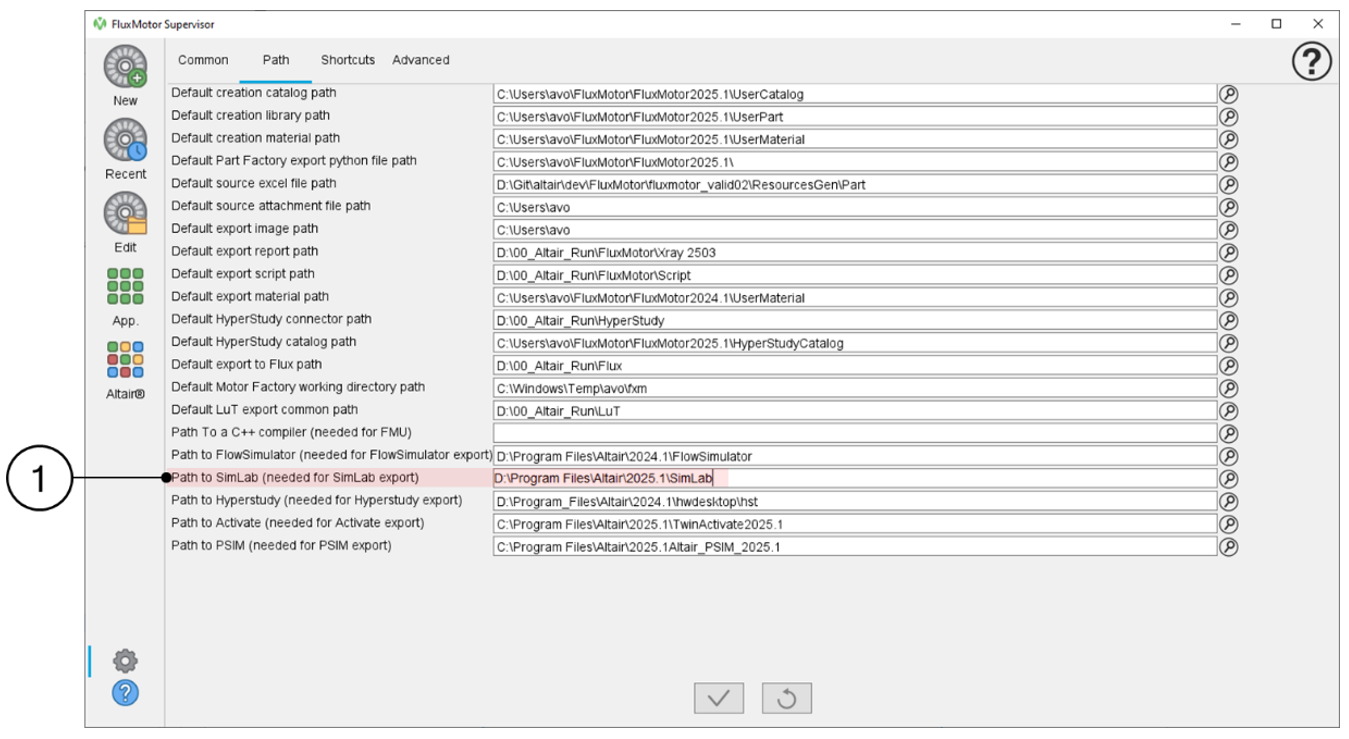Browse for Default creation library path
1349x739 pixels.
coord(1229,117)
